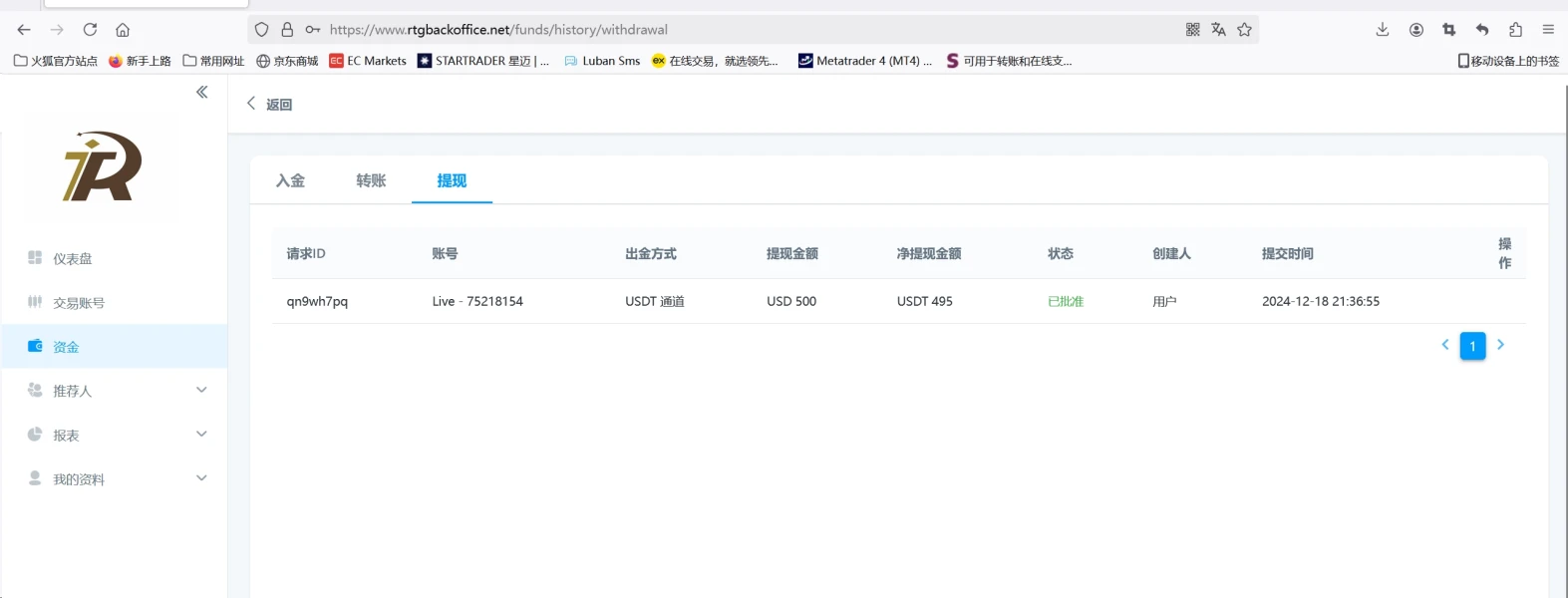The height and width of the screenshot is (598, 1568).
Task: Open the Luban Sms bookmark
Action: [x=602, y=61]
